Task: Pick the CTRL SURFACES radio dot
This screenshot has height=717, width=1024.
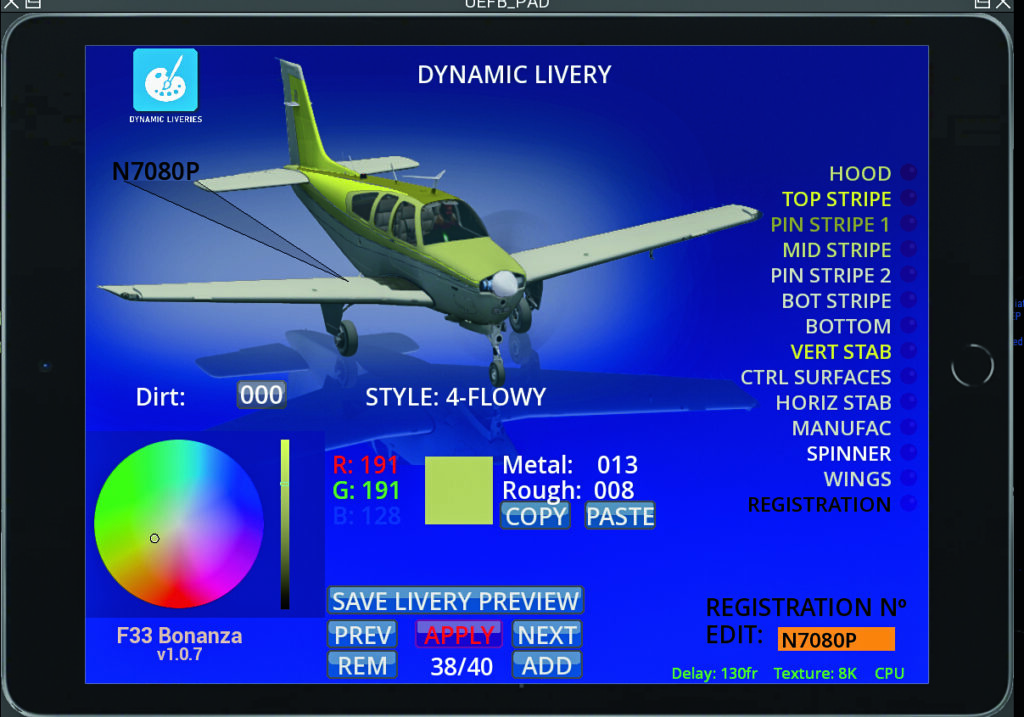Action: pos(910,377)
